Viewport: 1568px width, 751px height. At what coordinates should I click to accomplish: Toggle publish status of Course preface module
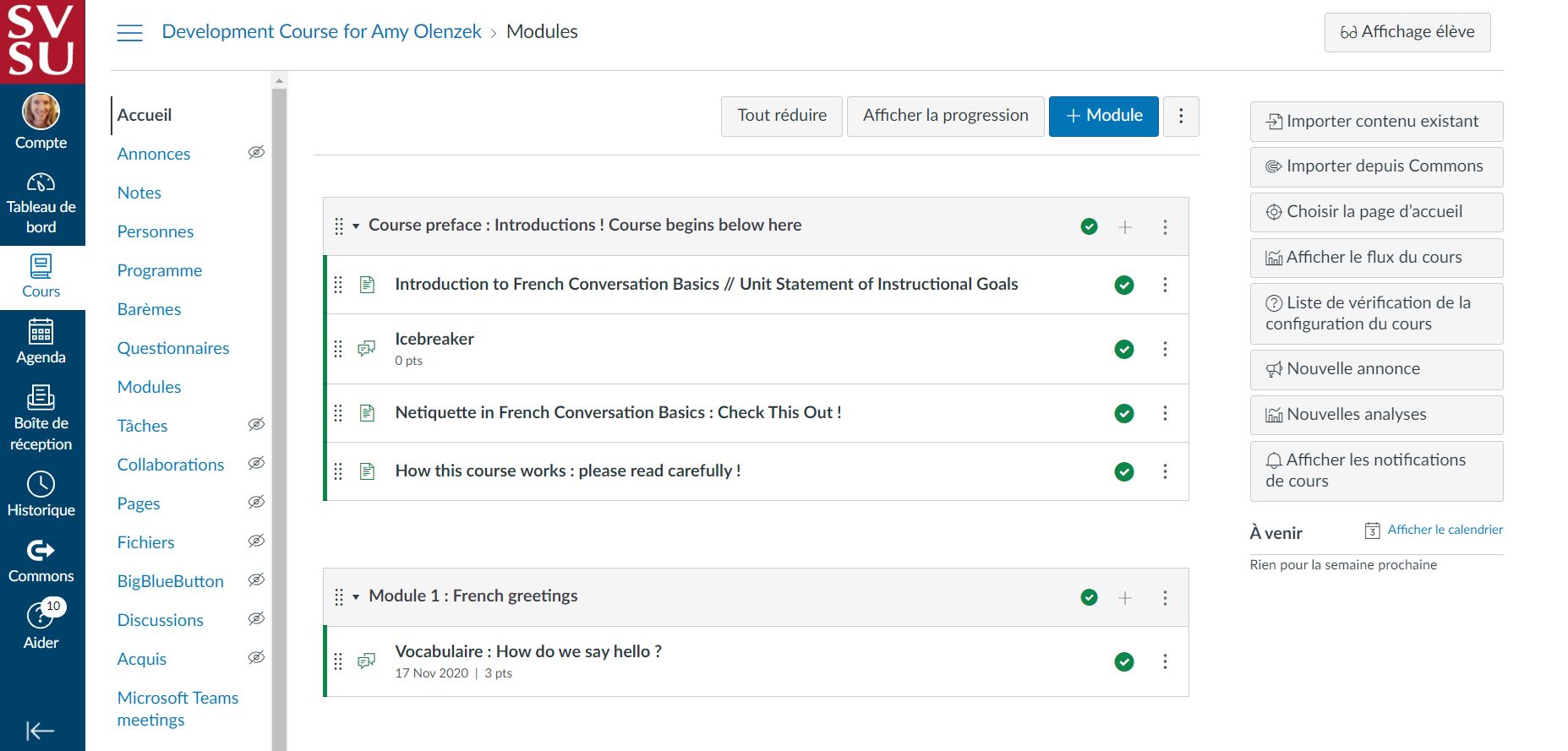tap(1090, 226)
